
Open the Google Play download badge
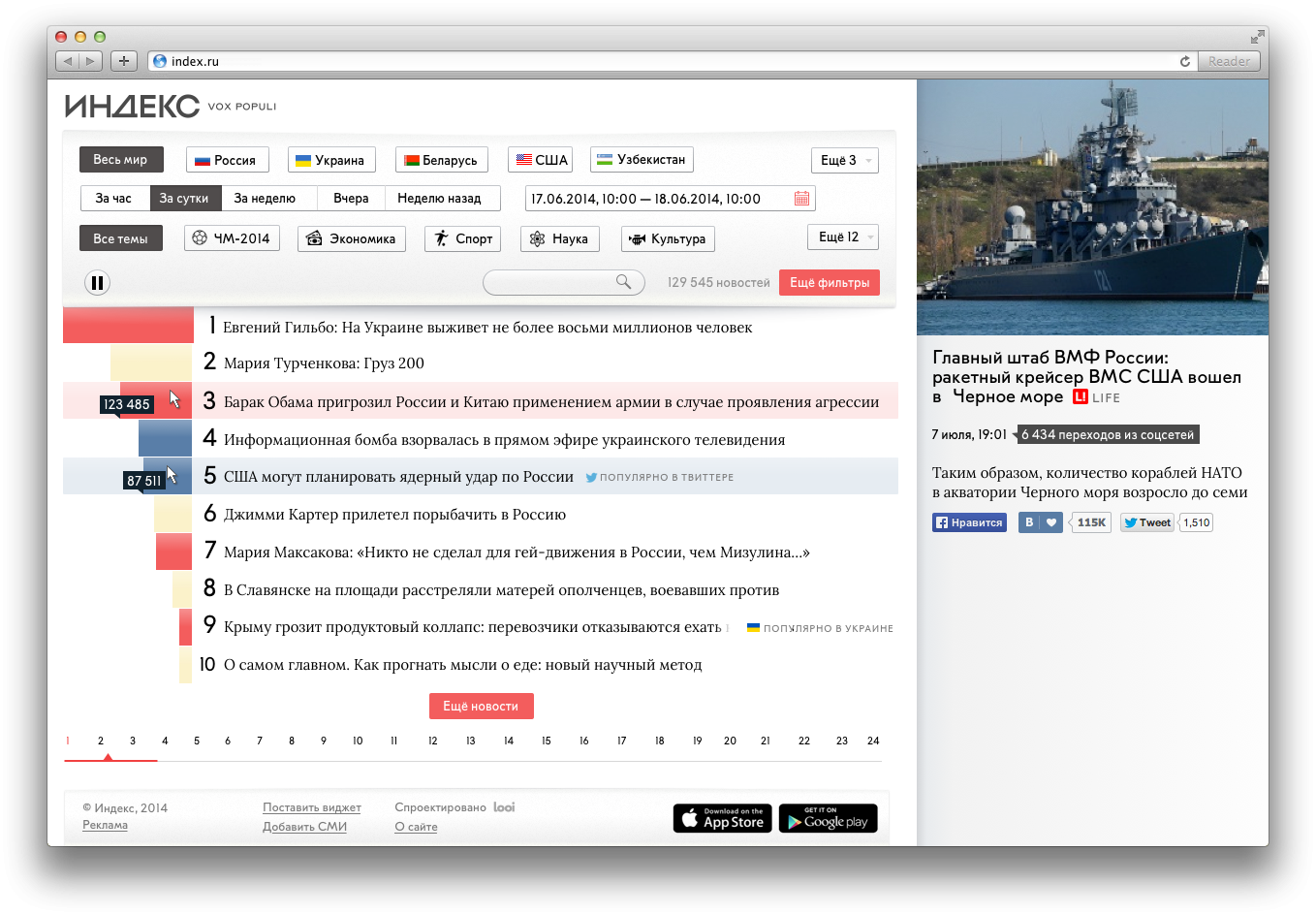click(x=828, y=818)
